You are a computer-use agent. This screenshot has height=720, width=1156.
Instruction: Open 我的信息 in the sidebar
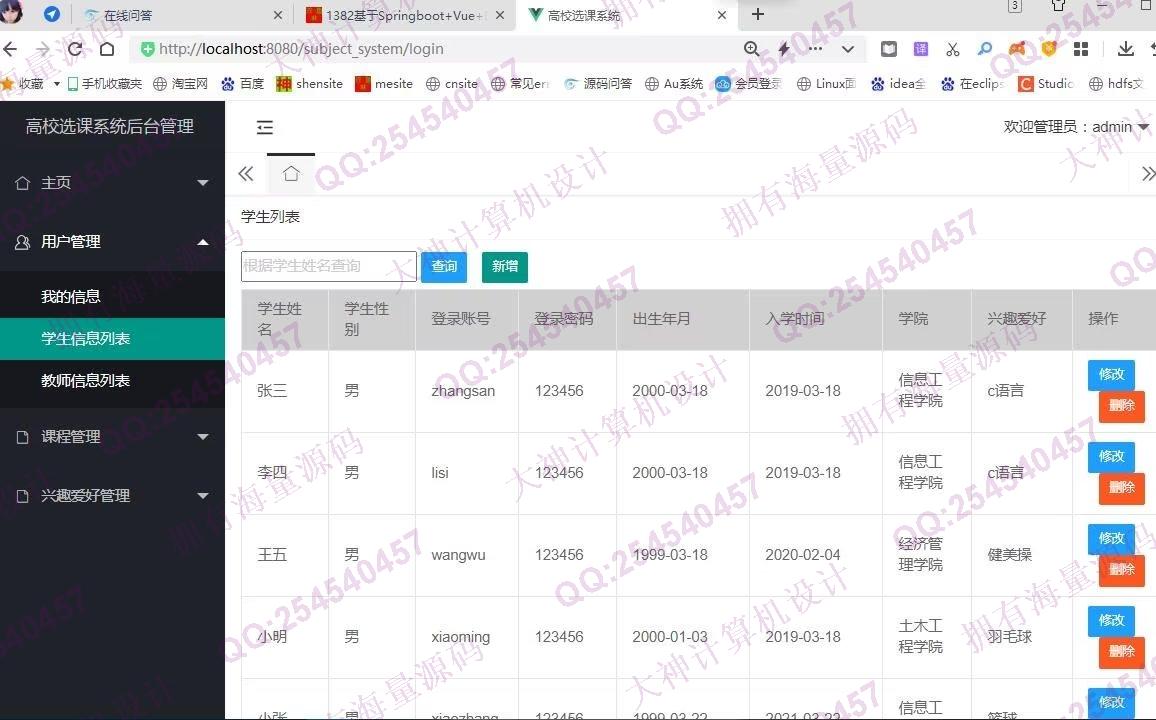[x=112, y=296]
